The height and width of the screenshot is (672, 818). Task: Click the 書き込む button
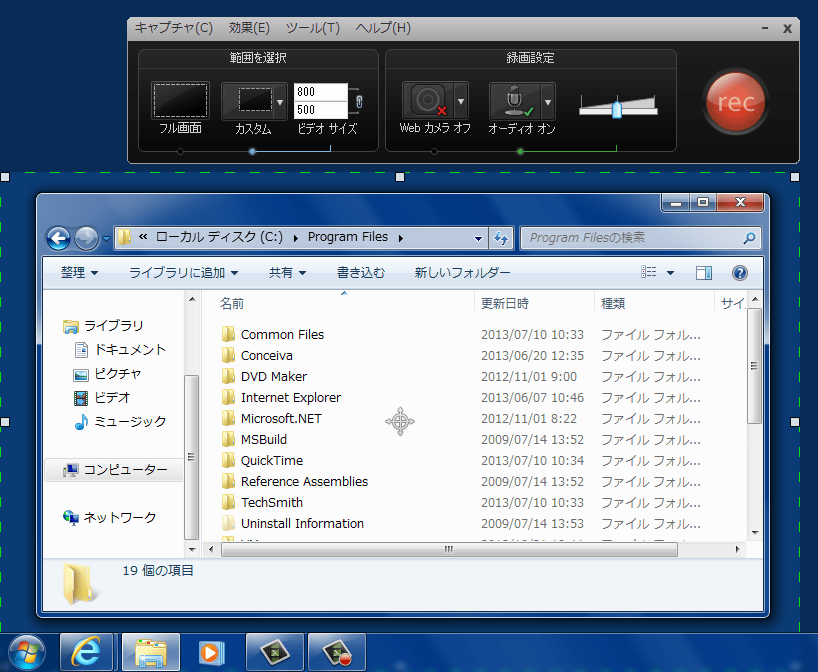360,272
